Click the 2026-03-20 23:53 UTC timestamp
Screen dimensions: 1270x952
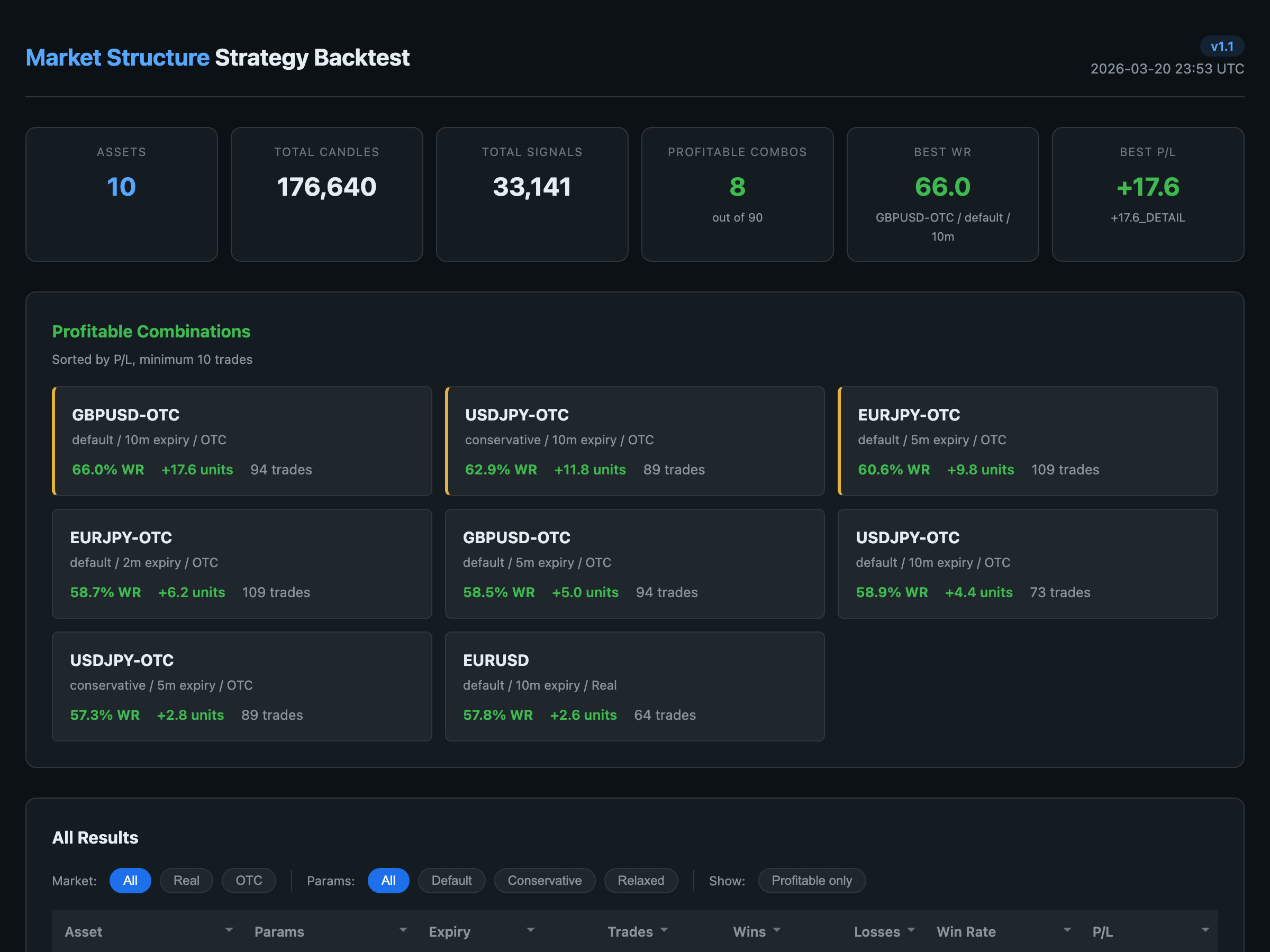point(1167,69)
